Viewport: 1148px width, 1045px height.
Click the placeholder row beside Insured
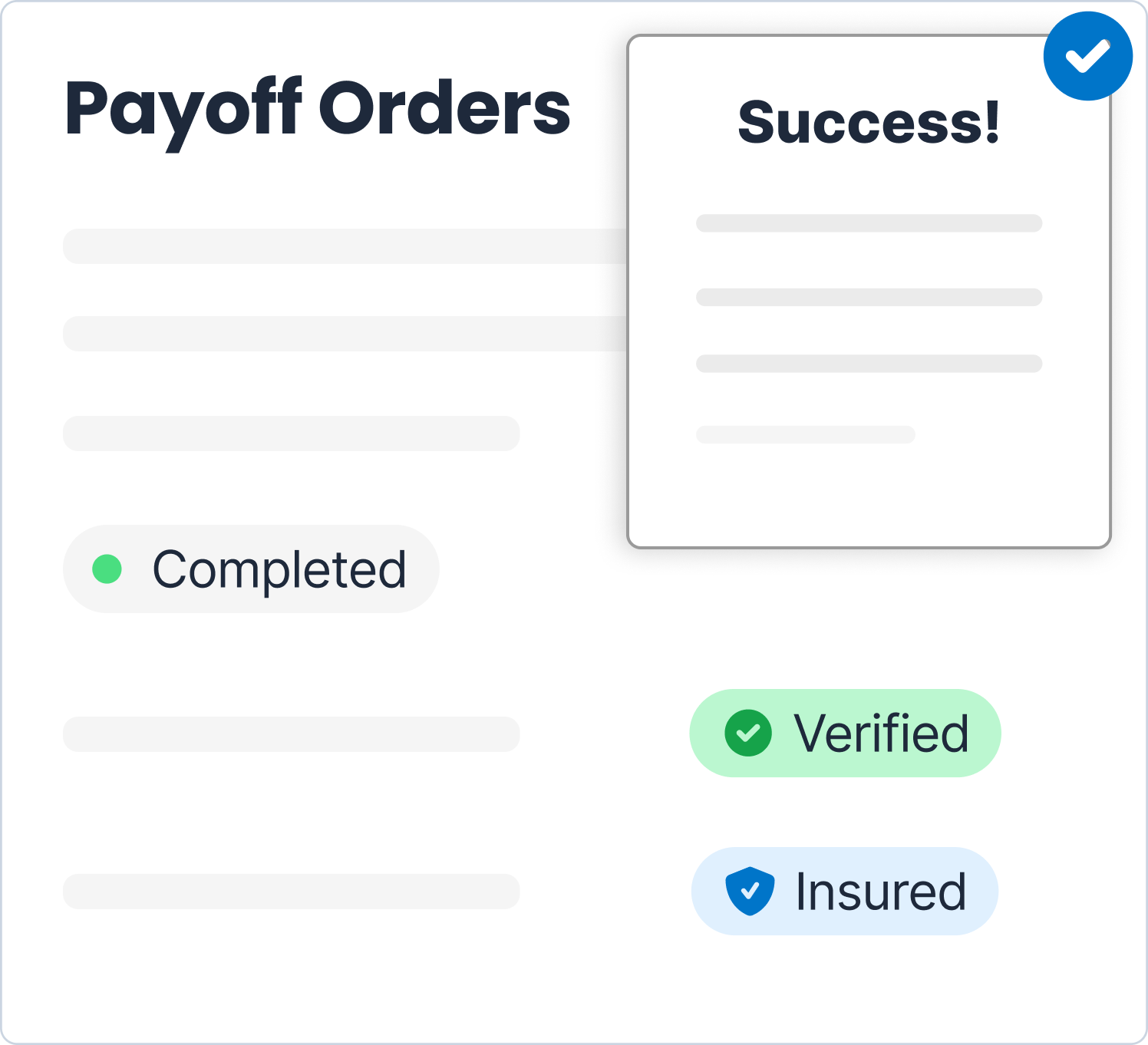pos(292,892)
